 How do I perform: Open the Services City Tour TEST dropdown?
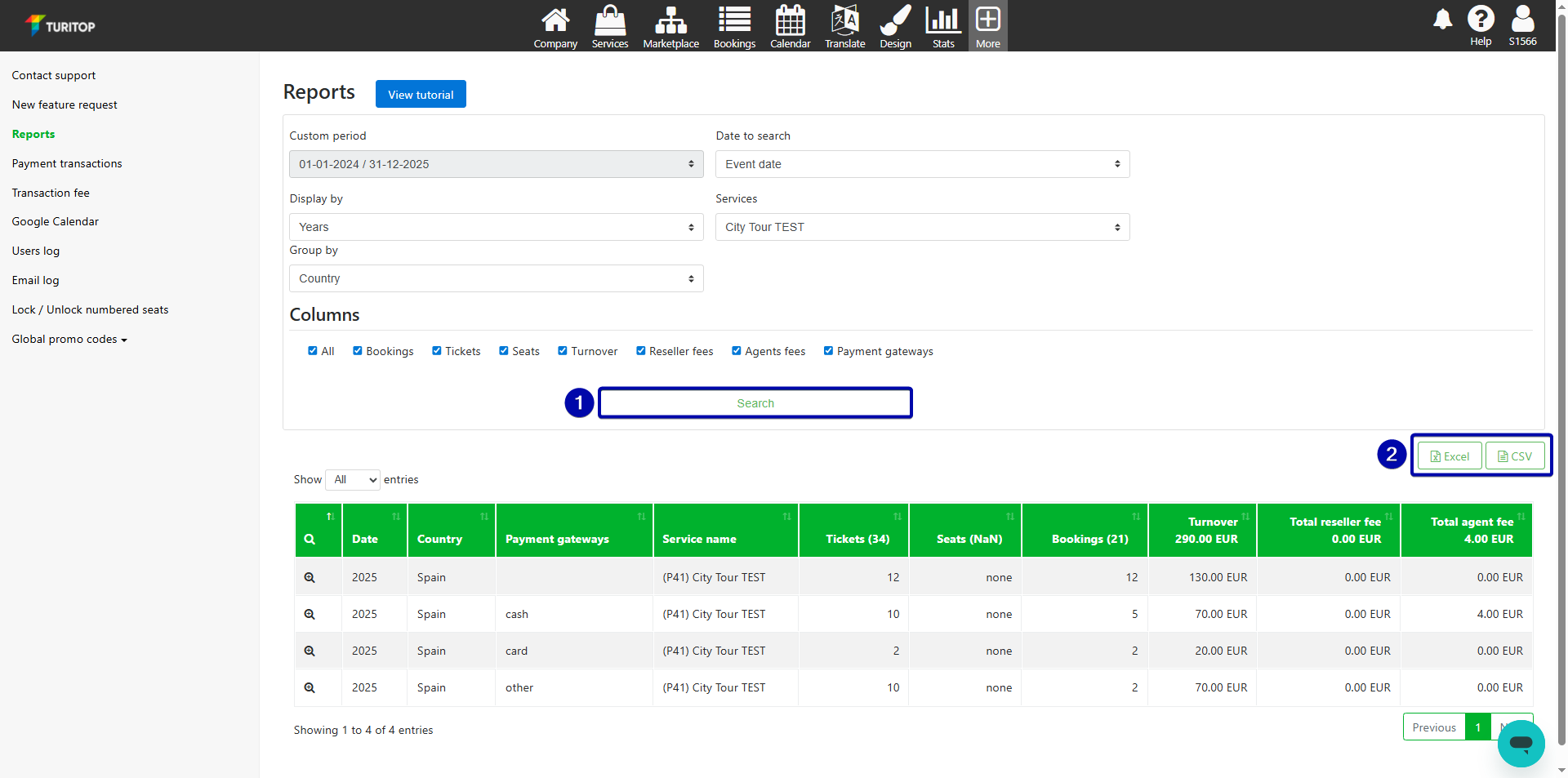[x=922, y=227]
